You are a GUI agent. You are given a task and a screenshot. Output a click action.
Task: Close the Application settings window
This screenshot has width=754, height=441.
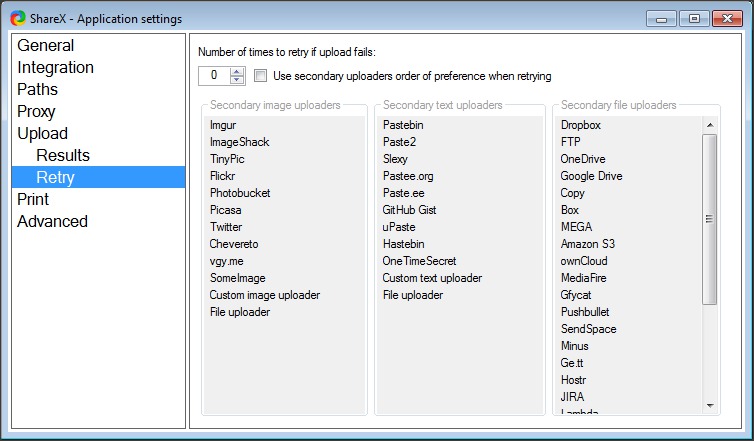tap(723, 18)
